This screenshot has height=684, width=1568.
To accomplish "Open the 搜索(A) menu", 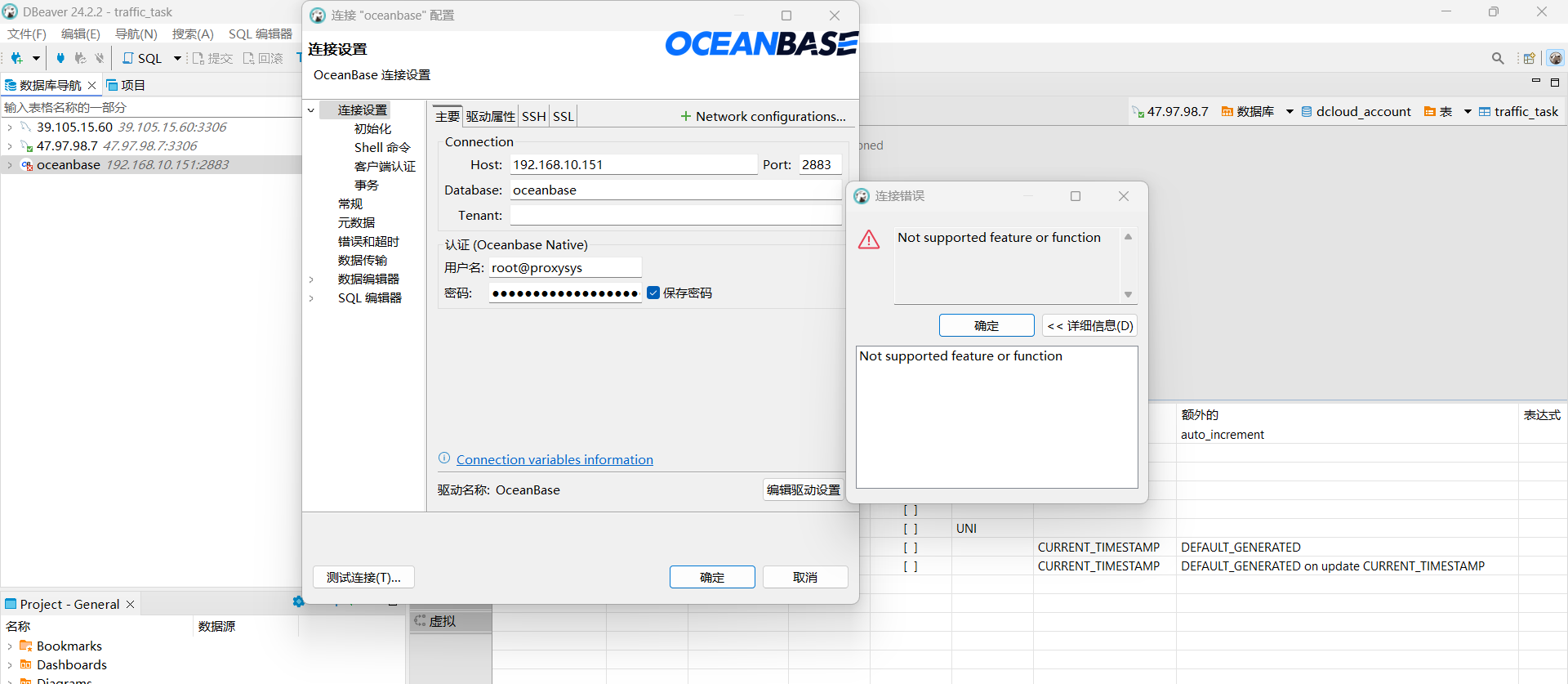I will tap(193, 34).
